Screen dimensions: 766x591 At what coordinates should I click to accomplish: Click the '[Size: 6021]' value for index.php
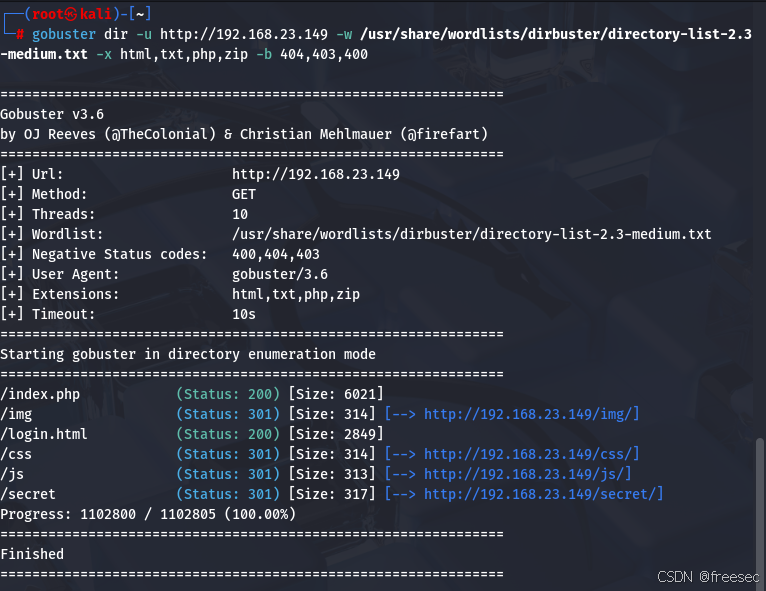pyautogui.click(x=336, y=394)
